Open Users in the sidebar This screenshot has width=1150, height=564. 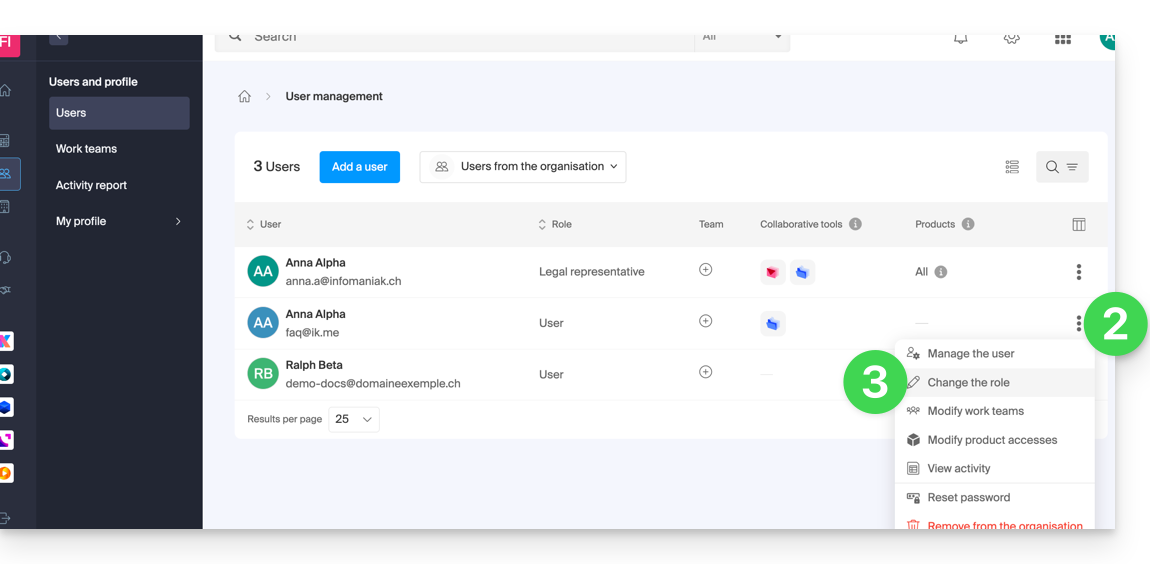(119, 113)
